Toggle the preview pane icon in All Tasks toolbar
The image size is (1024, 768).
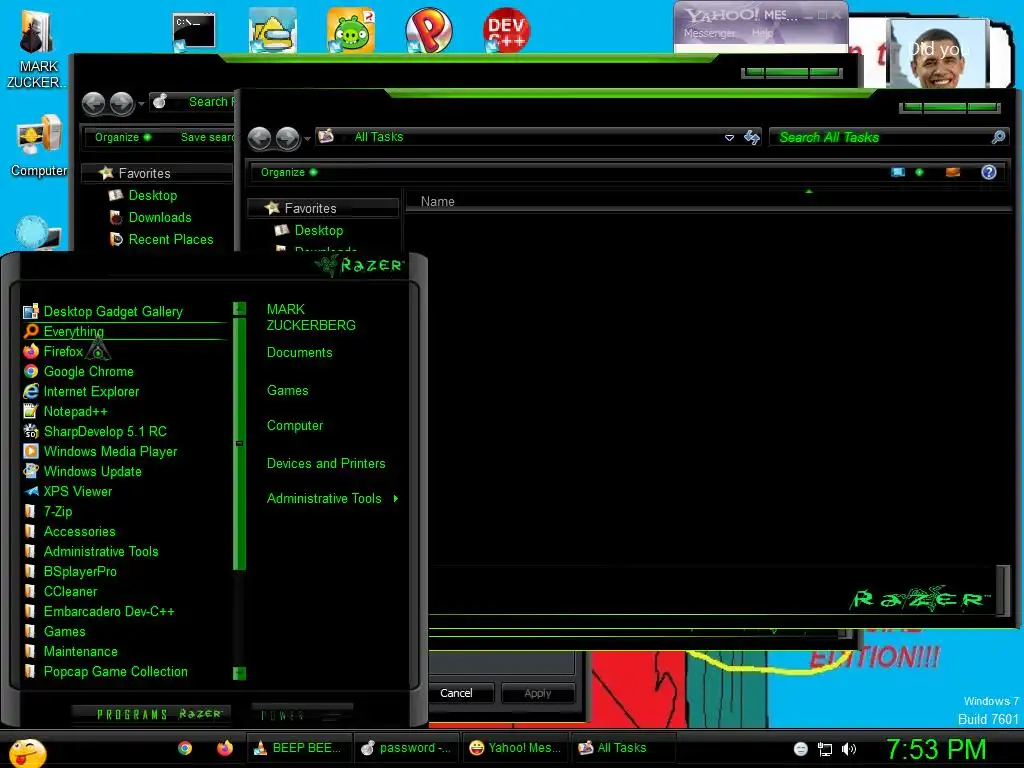click(953, 172)
